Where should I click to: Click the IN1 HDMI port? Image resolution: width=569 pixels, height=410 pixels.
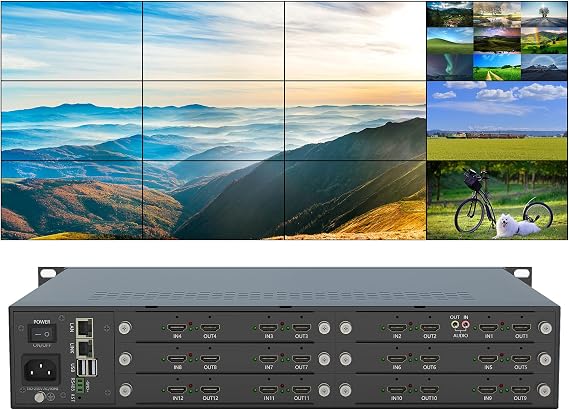[x=488, y=328]
